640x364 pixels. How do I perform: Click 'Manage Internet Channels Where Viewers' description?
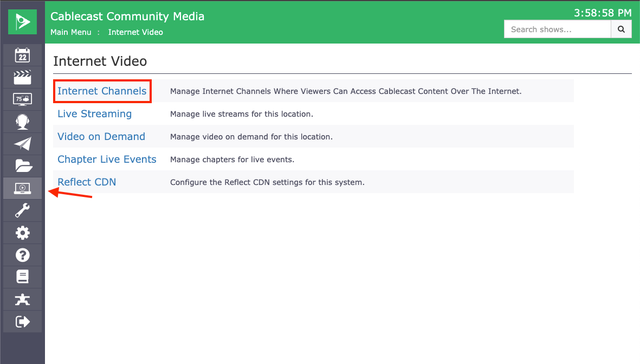(x=346, y=91)
